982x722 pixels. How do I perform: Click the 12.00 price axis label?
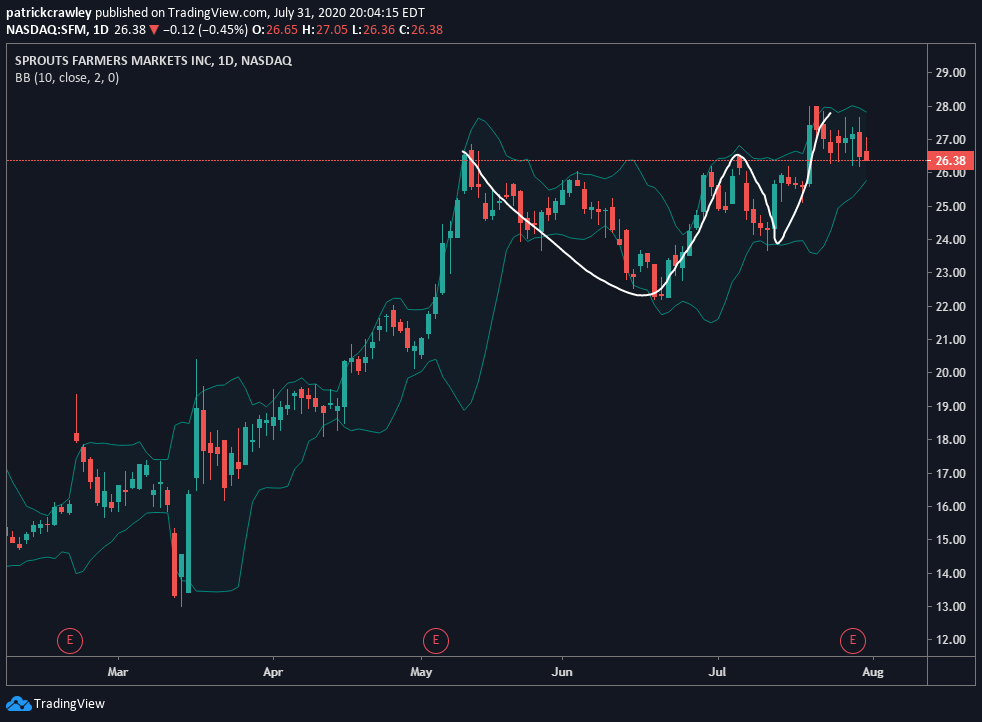click(950, 641)
